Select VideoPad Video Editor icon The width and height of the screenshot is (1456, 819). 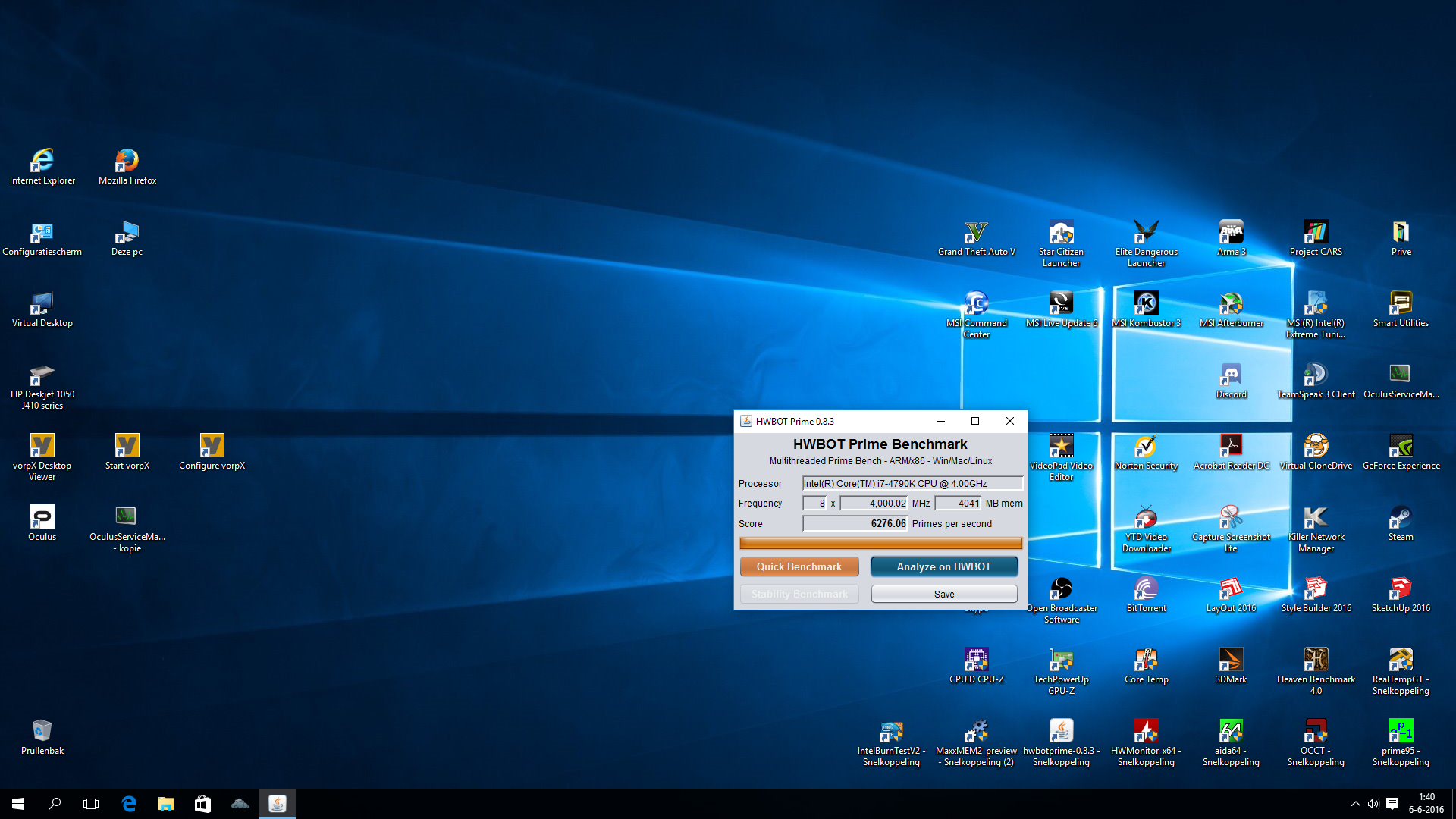click(x=1062, y=457)
